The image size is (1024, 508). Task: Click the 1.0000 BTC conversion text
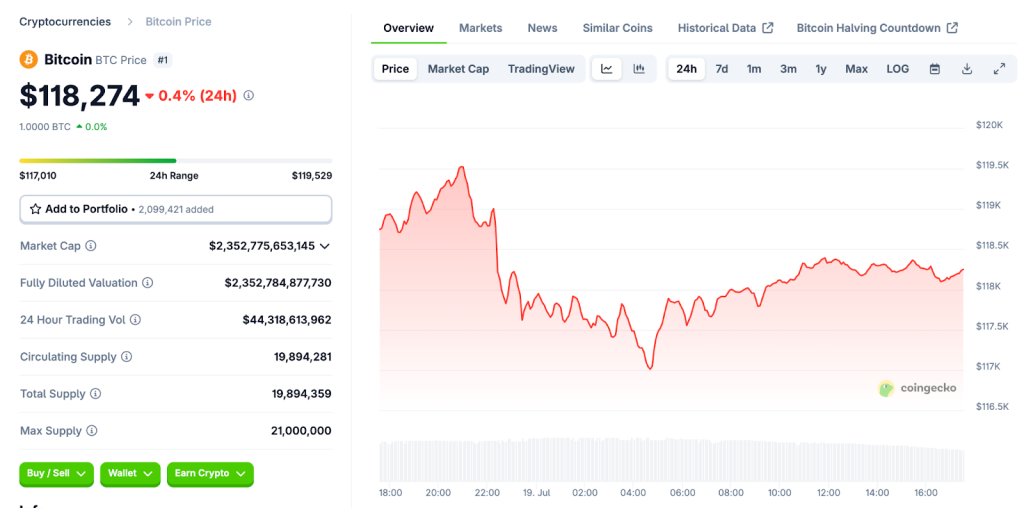(45, 127)
